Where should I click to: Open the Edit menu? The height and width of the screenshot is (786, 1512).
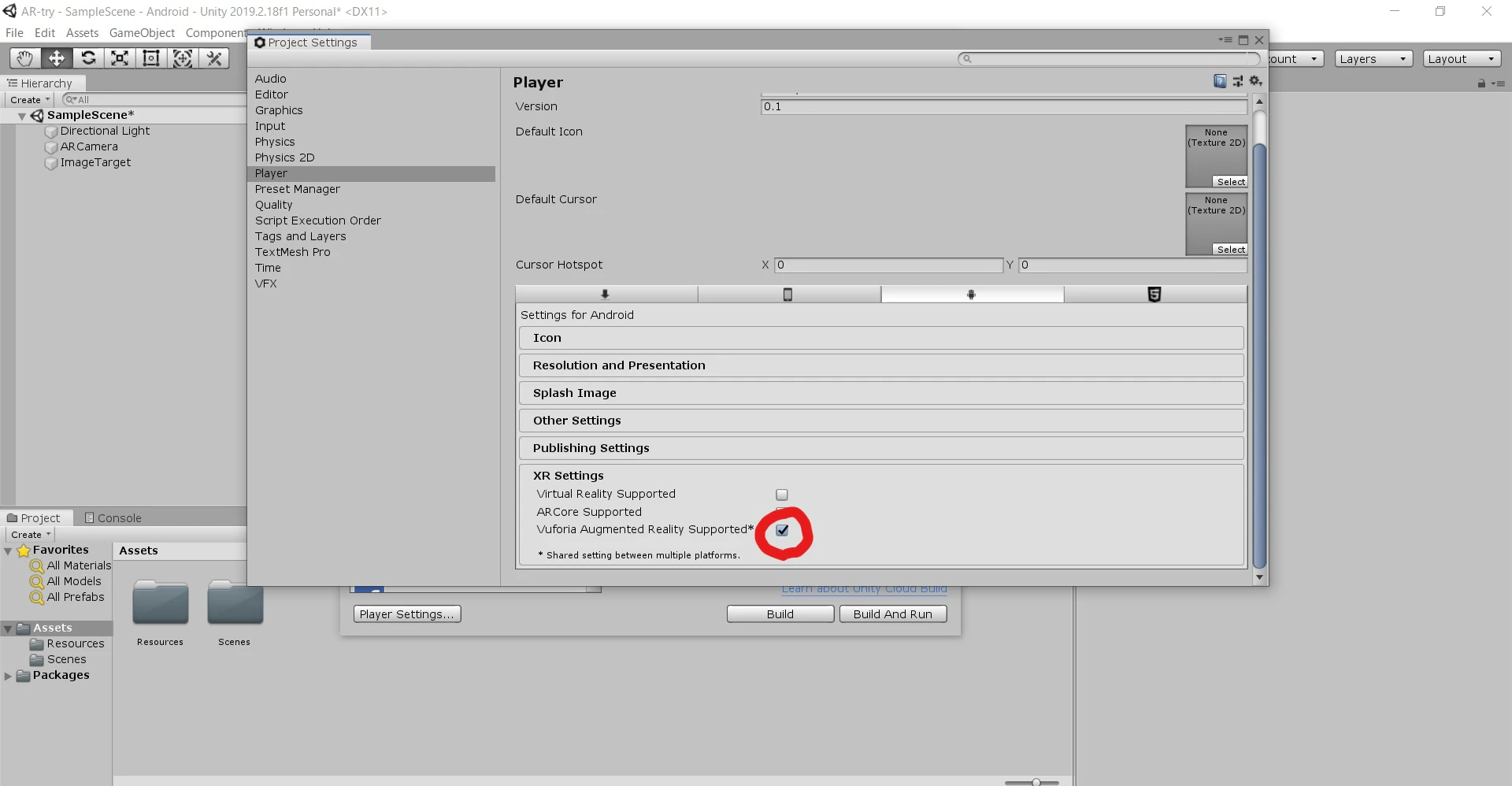click(x=45, y=33)
